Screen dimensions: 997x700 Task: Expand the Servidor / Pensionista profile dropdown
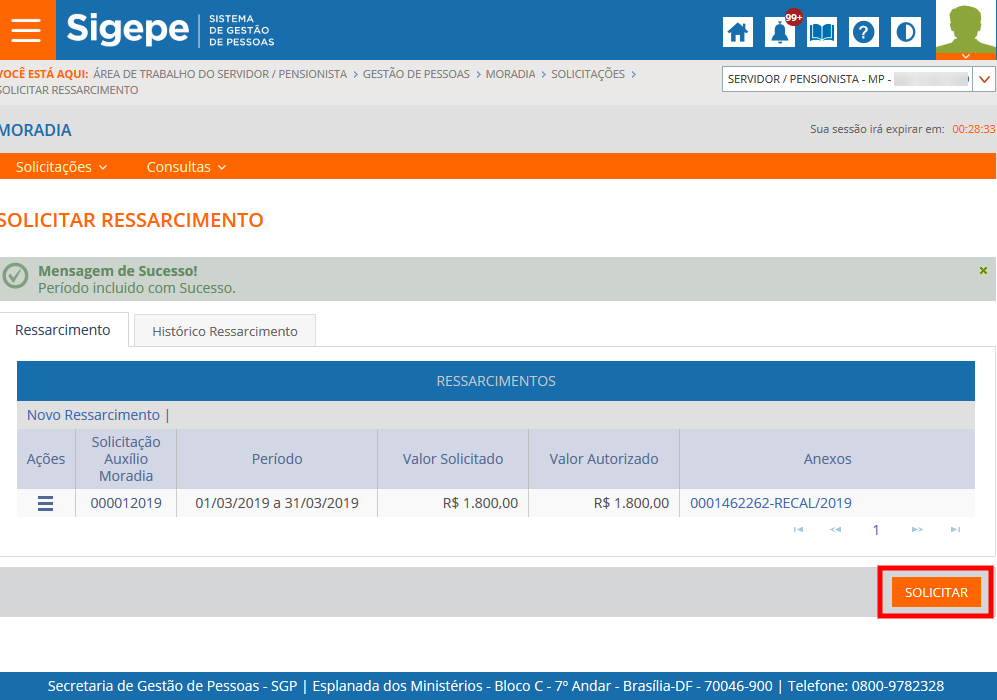984,79
